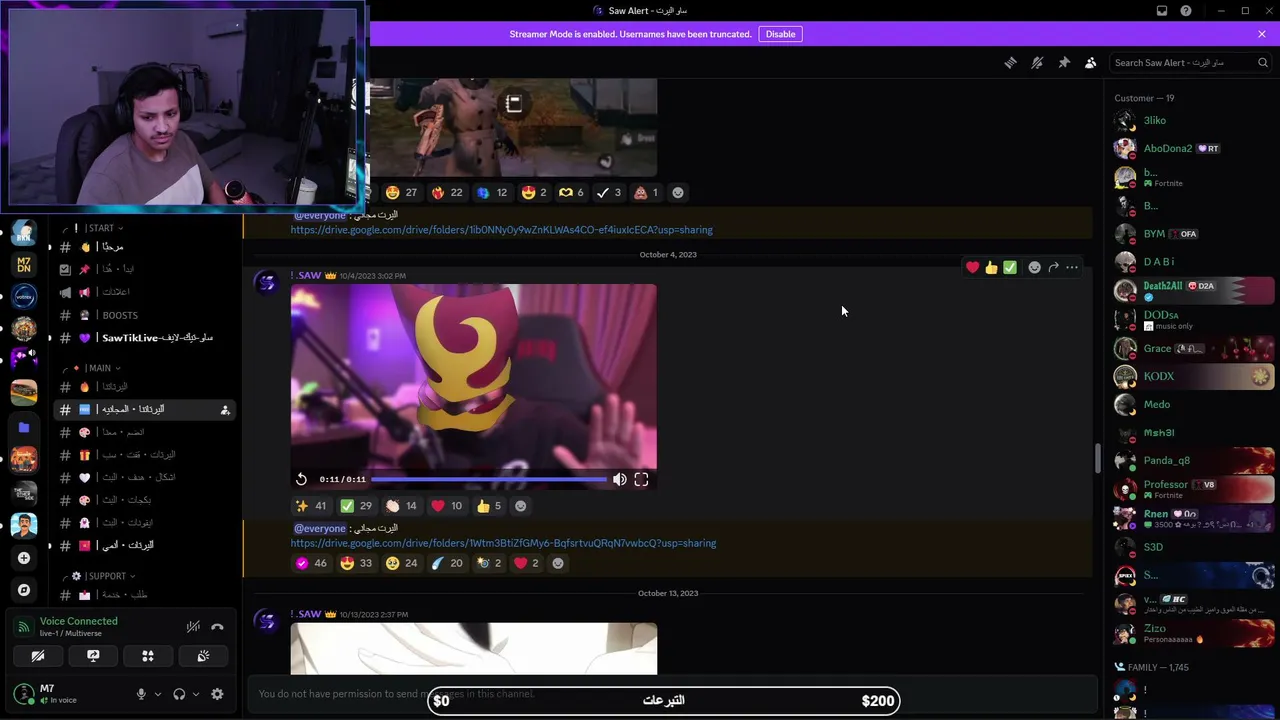Click the invite icon on the selected channel
Image resolution: width=1280 pixels, height=720 pixels.
(x=225, y=410)
